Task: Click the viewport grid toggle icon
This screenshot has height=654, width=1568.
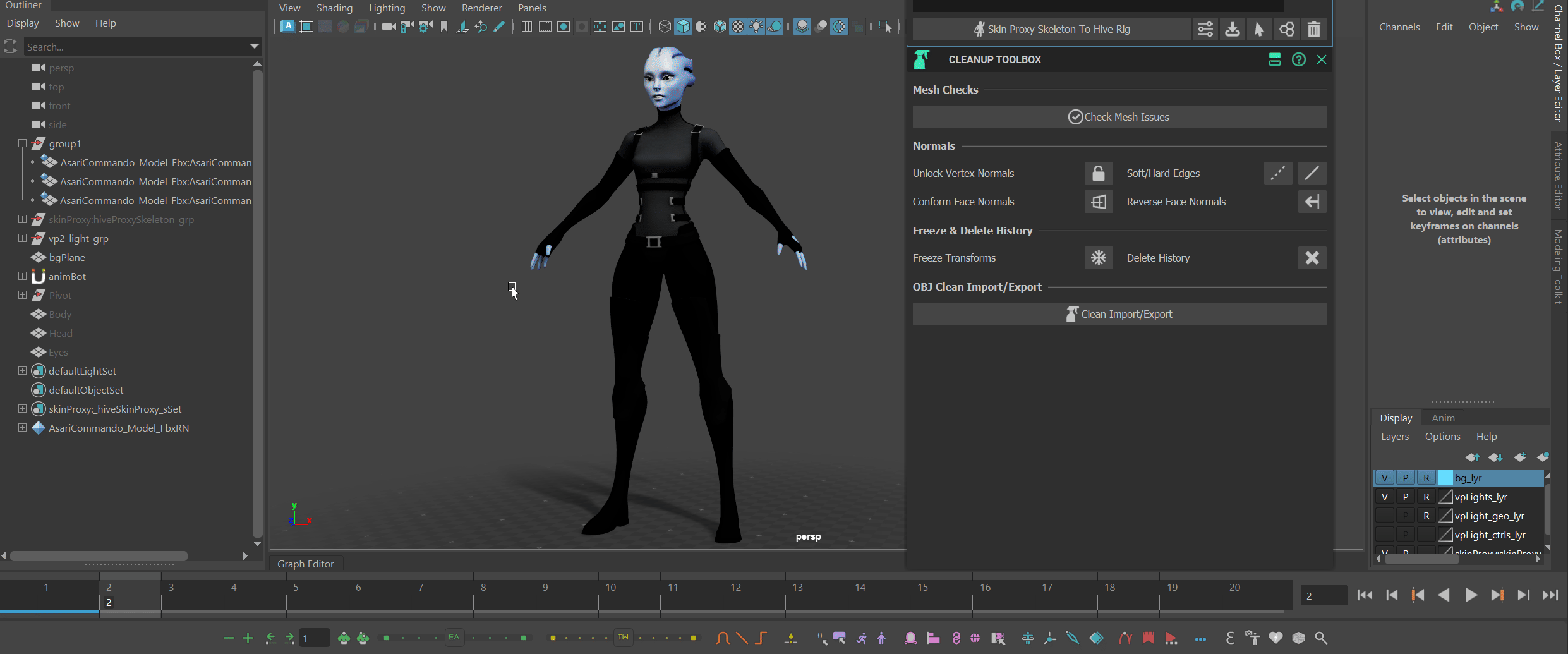Action: (526, 27)
